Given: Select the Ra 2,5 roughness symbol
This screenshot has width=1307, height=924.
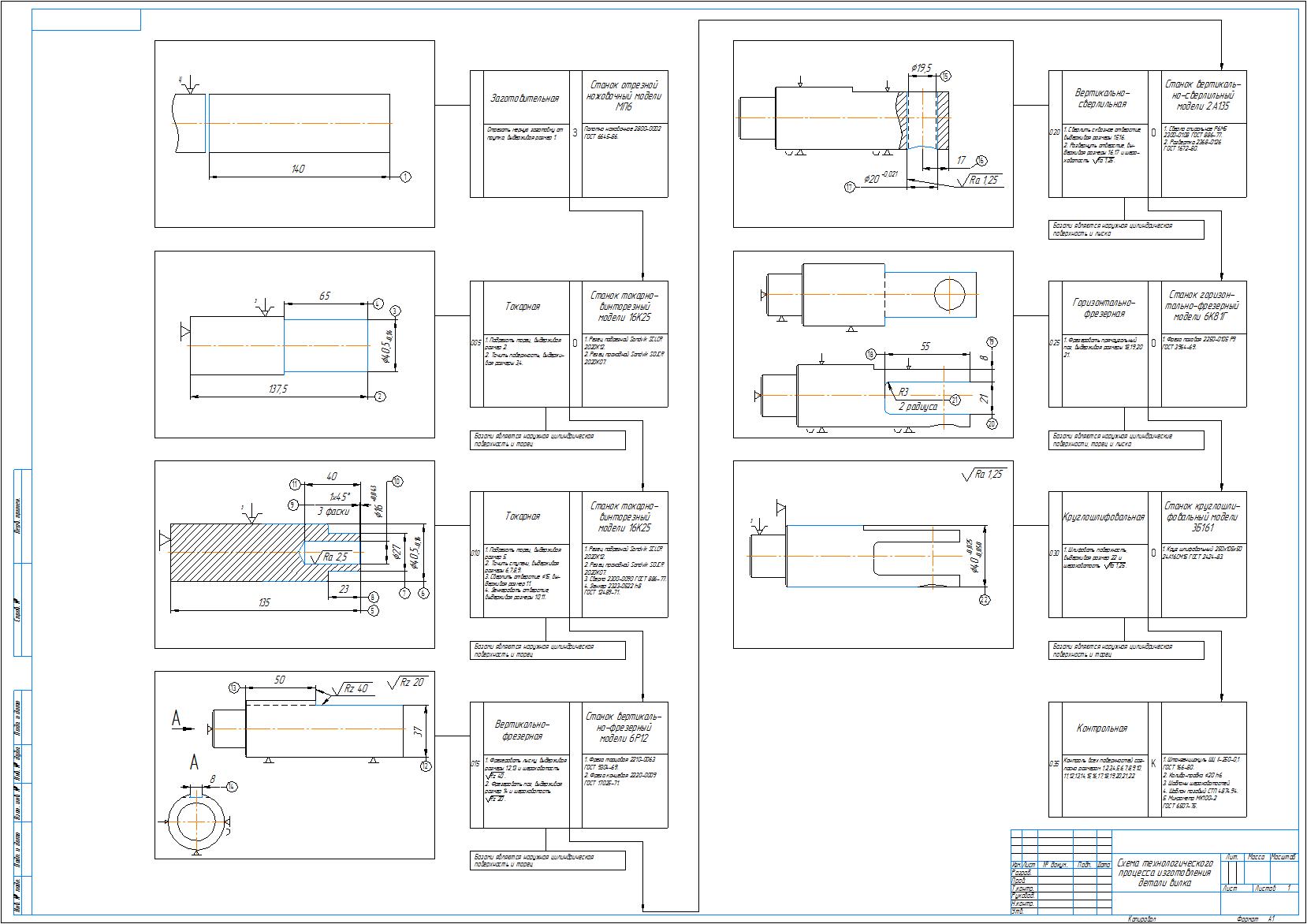Looking at the screenshot, I should 334,557.
